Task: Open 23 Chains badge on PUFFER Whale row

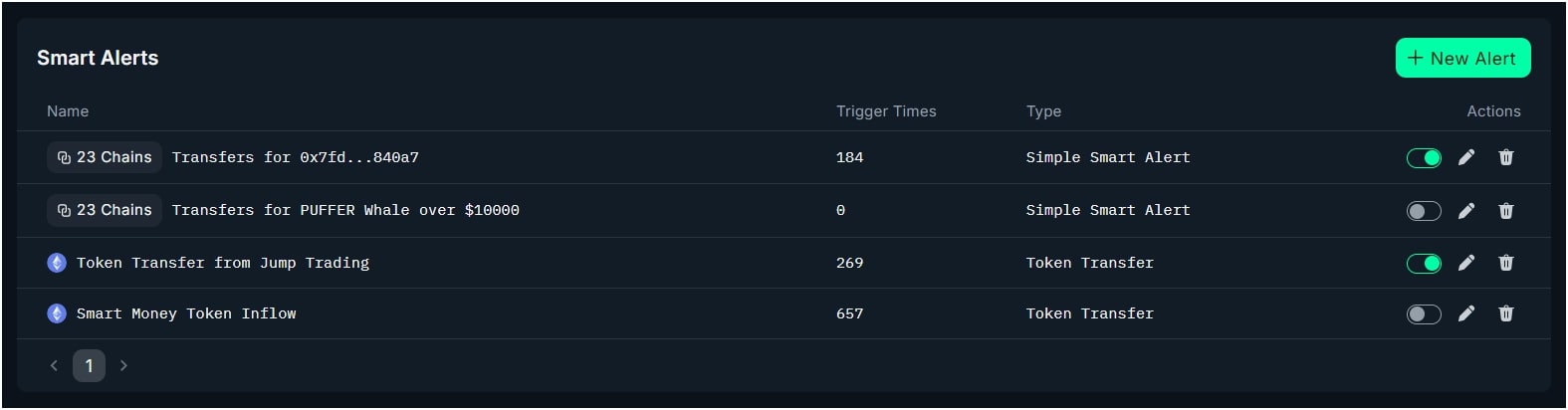Action: pos(105,210)
